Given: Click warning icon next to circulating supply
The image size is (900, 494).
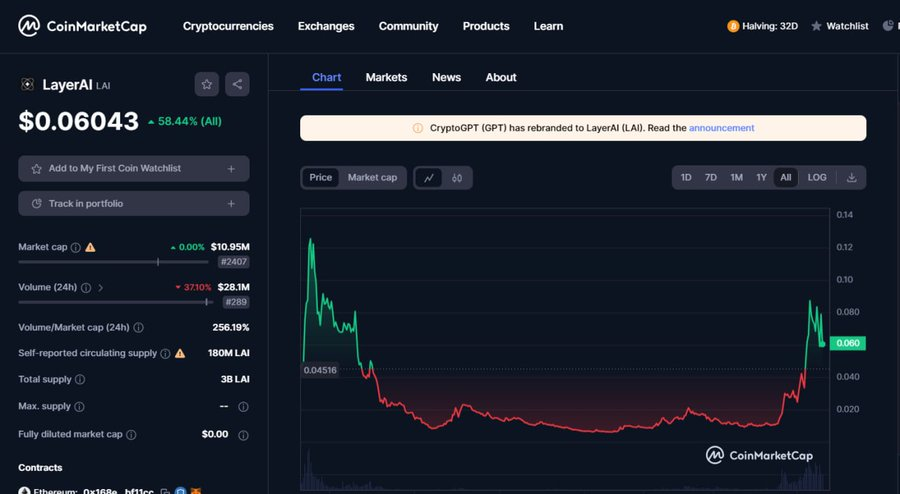Looking at the screenshot, I should coord(180,353).
